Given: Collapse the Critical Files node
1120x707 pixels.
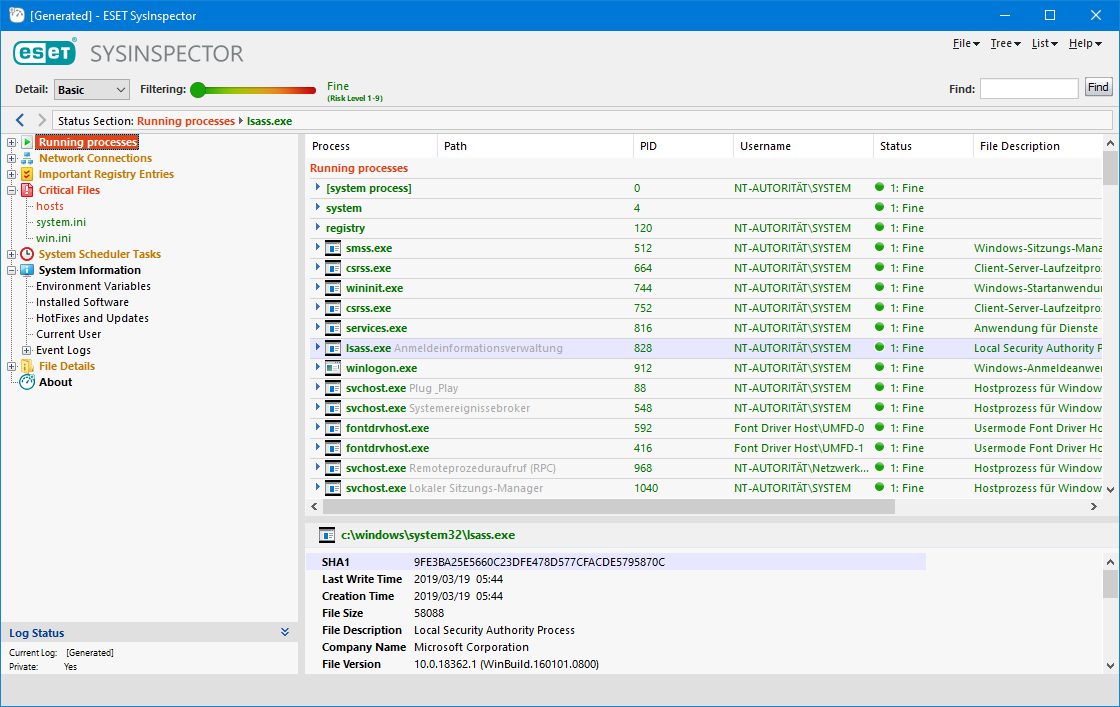Looking at the screenshot, I should click(x=11, y=190).
